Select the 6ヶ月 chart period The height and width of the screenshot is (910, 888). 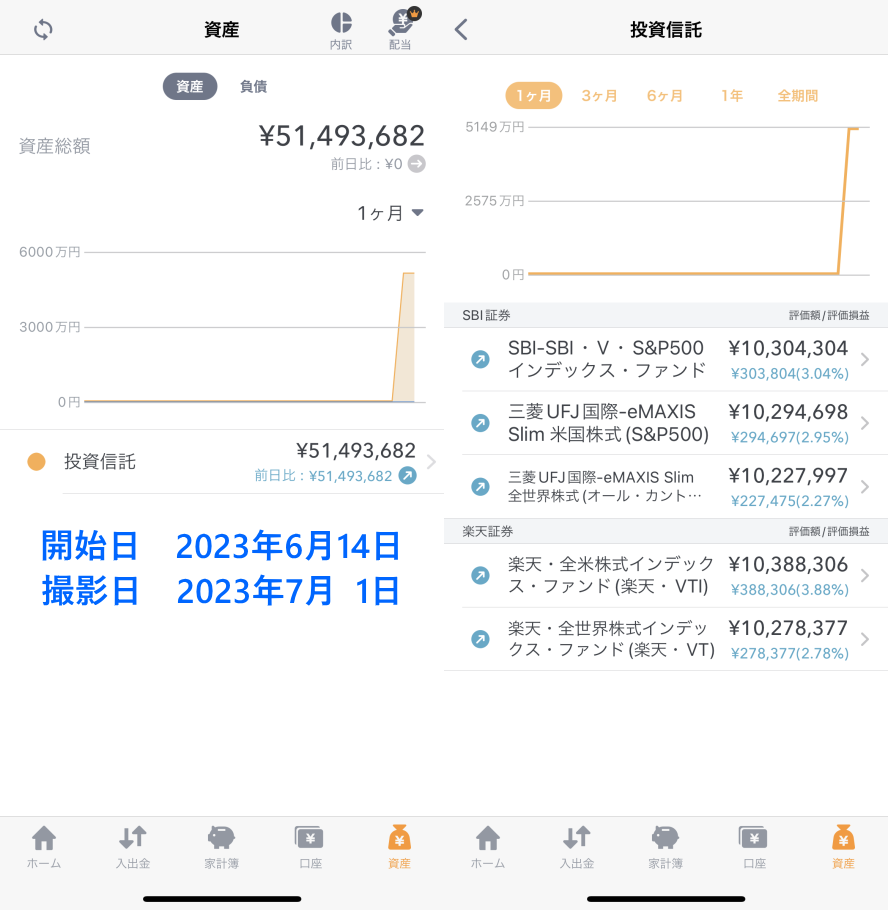(665, 95)
